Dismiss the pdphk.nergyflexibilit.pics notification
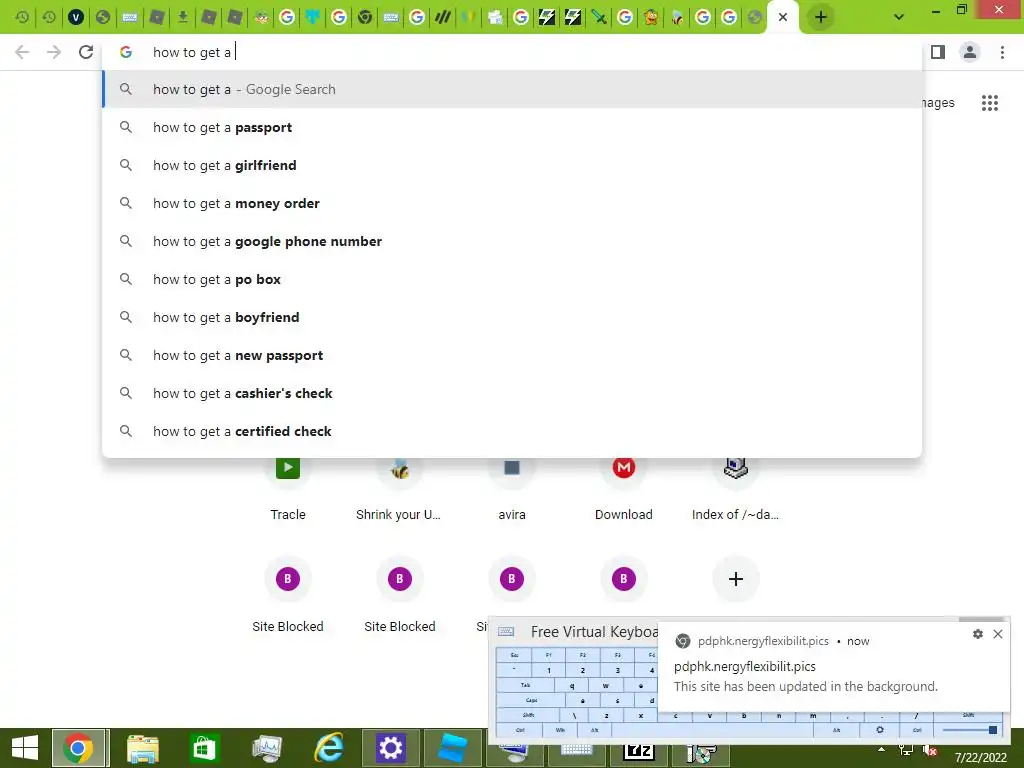 click(x=998, y=634)
